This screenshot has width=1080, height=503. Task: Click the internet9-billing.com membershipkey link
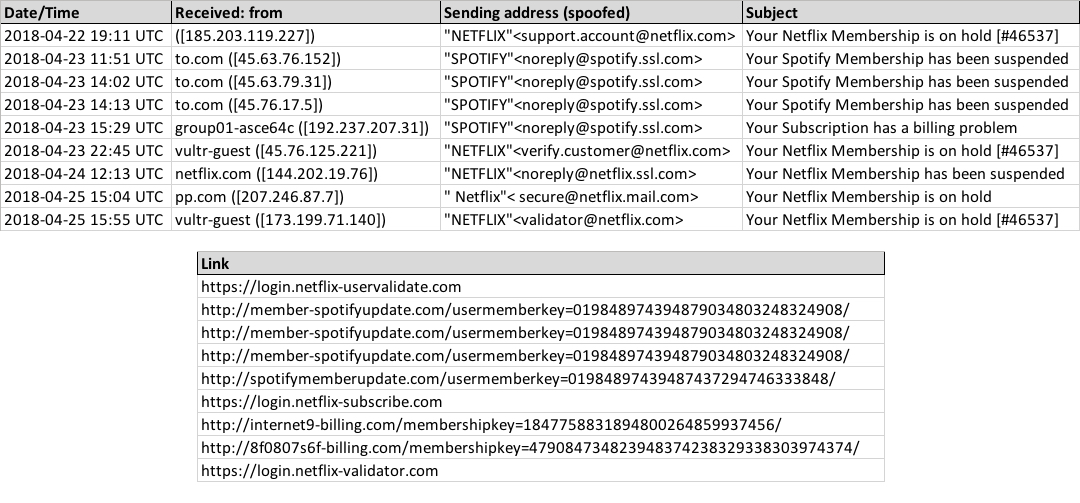[491, 424]
